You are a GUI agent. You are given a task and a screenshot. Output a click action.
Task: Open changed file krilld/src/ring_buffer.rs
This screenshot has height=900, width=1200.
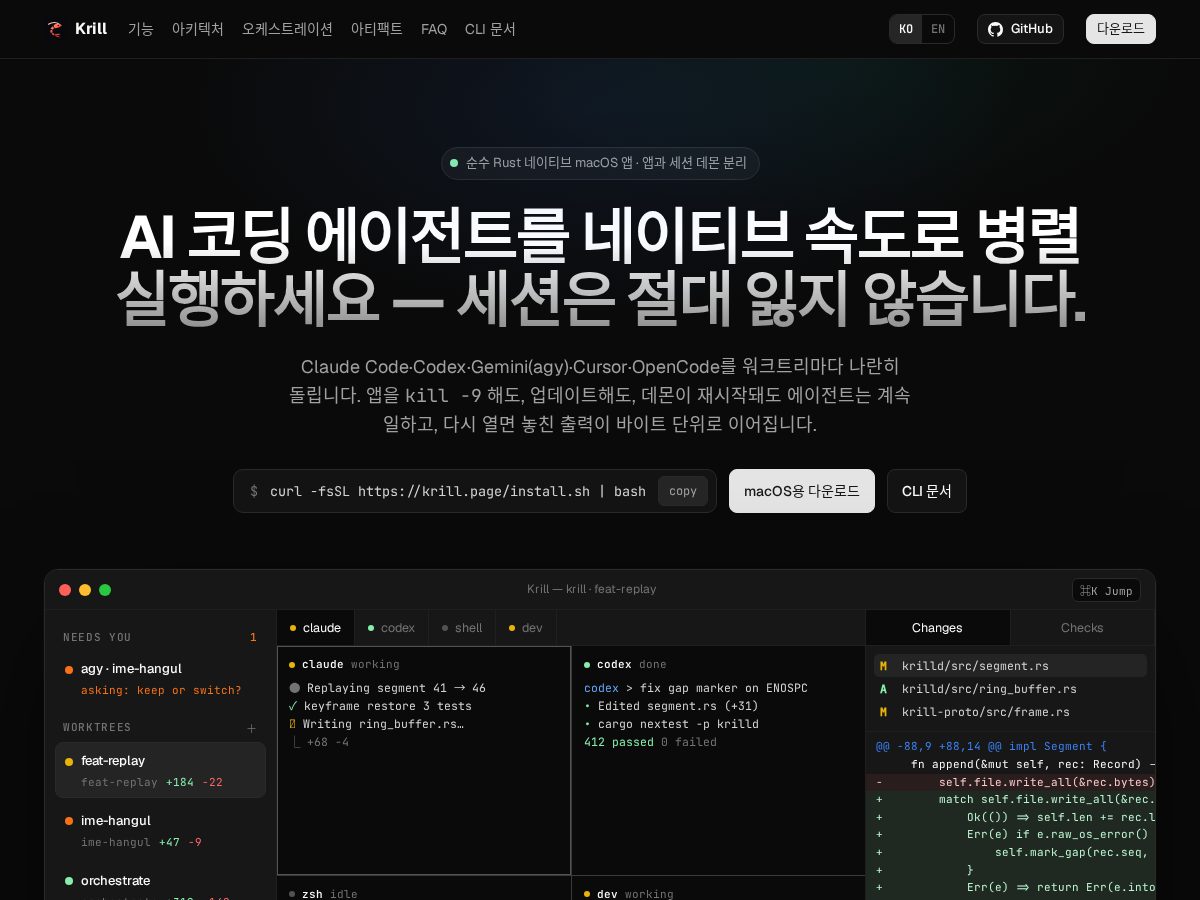(1010, 689)
